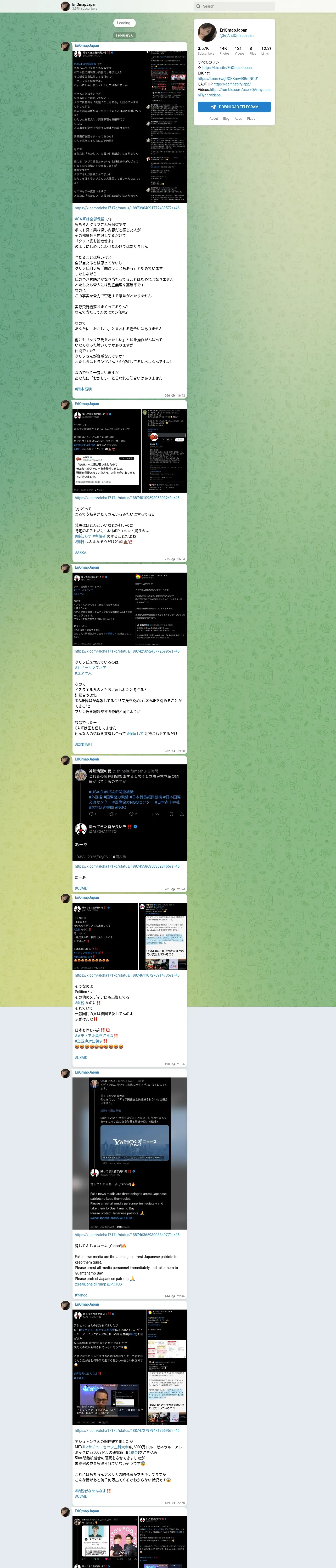Click the DOWNLOAD TELEGRAM button
Image resolution: width=336 pixels, height=1568 pixels.
coord(234,107)
